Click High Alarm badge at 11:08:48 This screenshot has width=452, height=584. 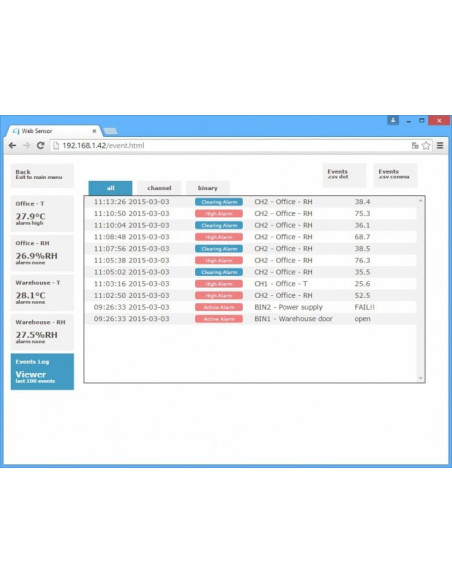(x=219, y=237)
